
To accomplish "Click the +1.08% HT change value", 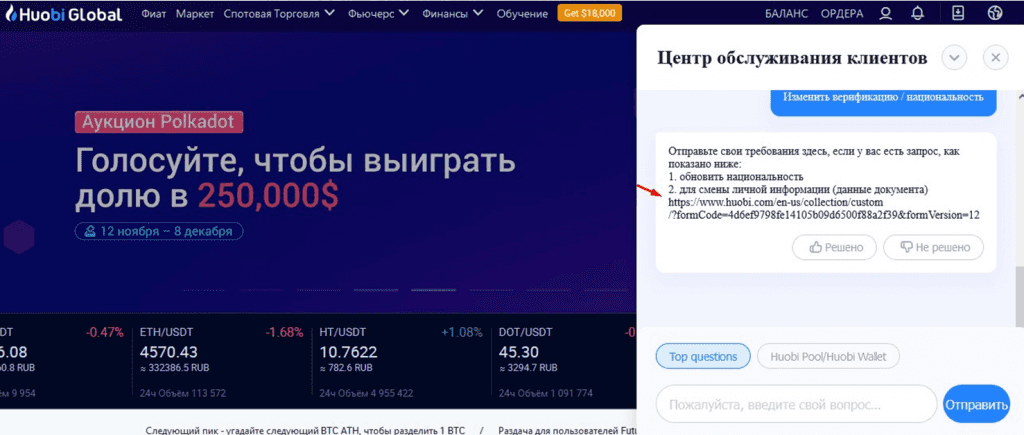I will [x=462, y=332].
